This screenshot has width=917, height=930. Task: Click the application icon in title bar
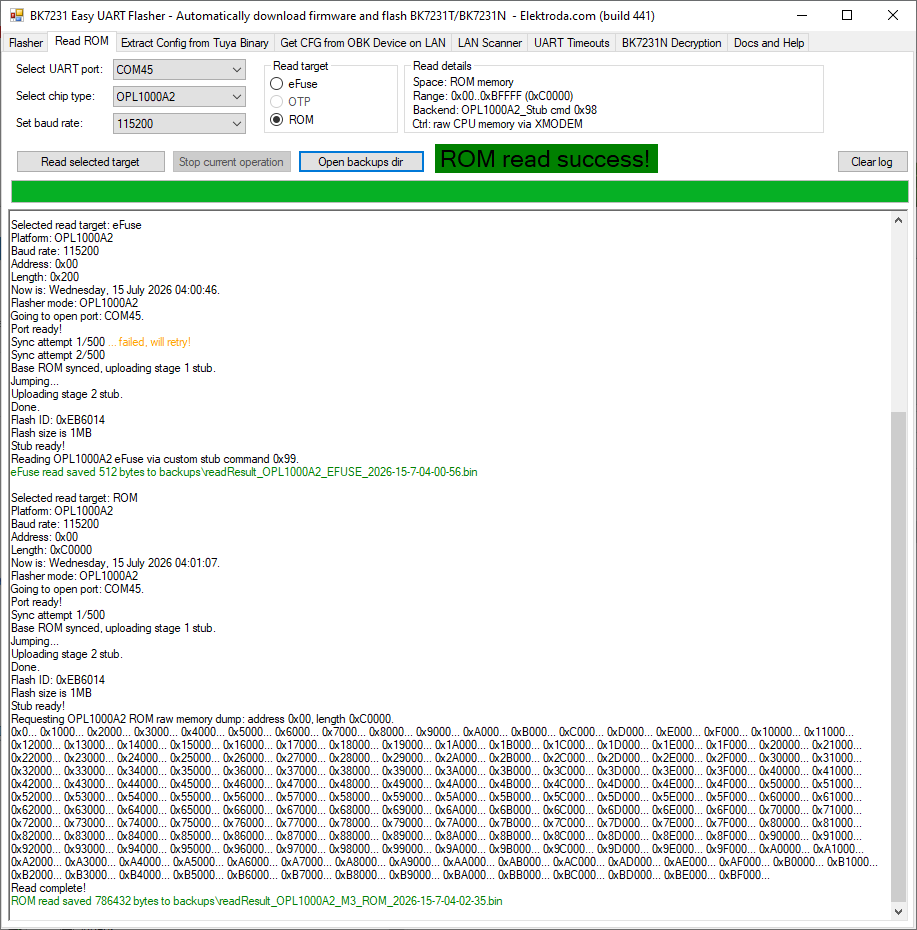click(x=17, y=16)
